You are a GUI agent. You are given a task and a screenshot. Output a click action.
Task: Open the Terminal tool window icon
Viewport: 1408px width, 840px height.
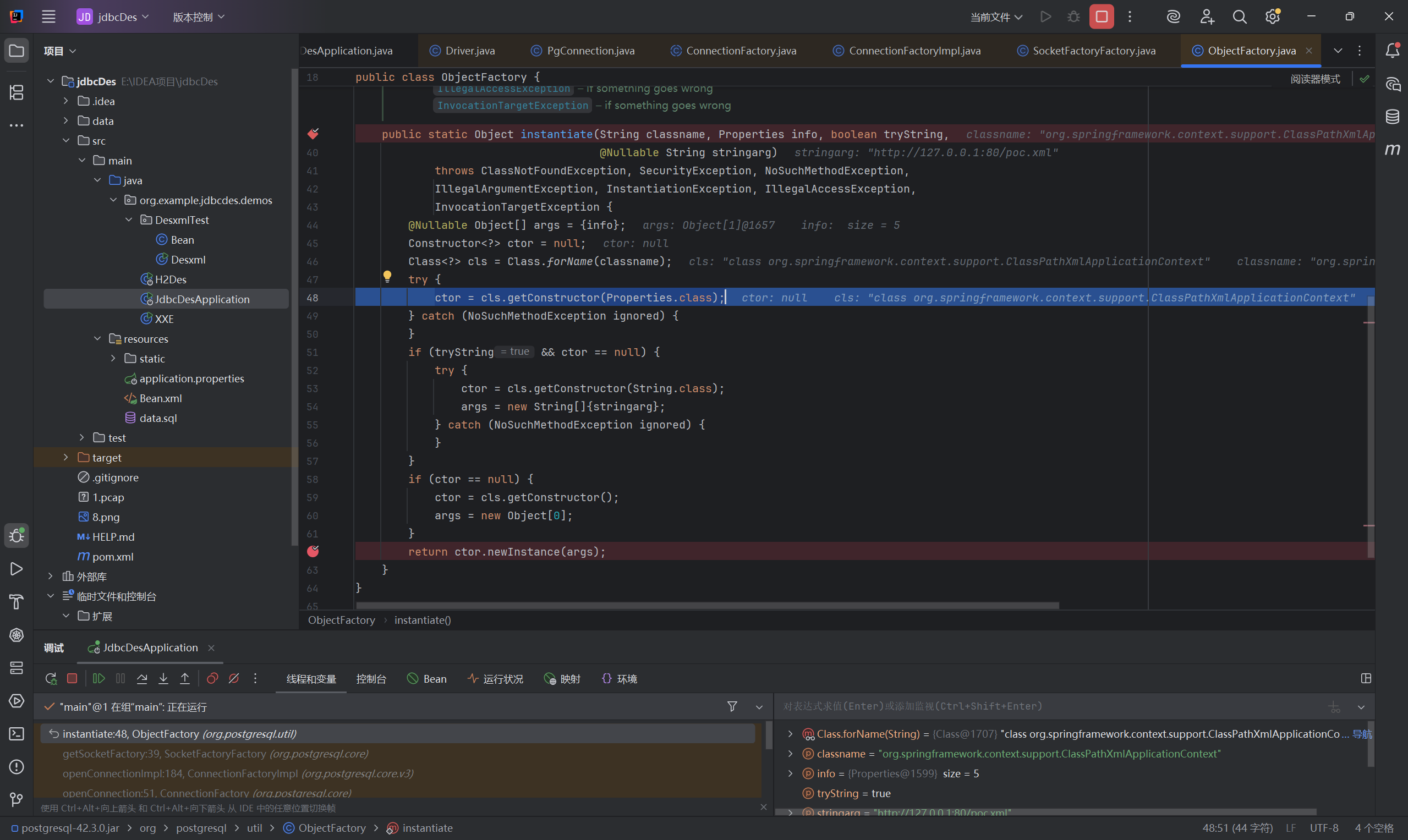click(x=17, y=734)
